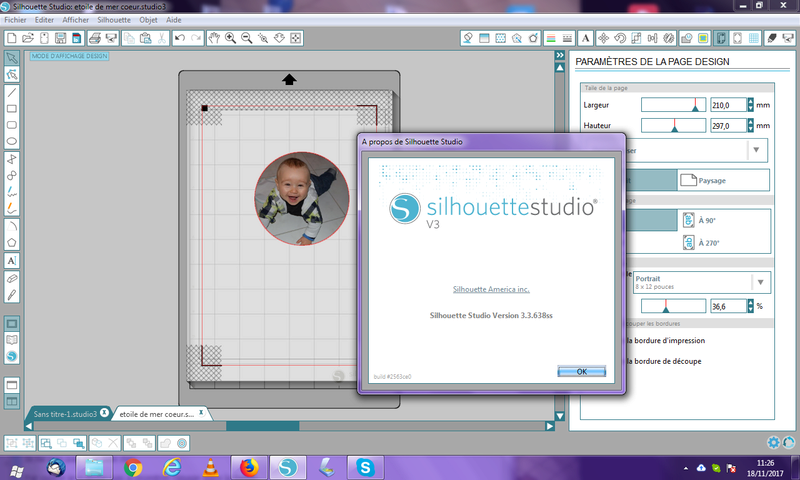Image resolution: width=800 pixels, height=480 pixels.
Task: Open Firefox from the taskbar
Action: (x=249, y=468)
